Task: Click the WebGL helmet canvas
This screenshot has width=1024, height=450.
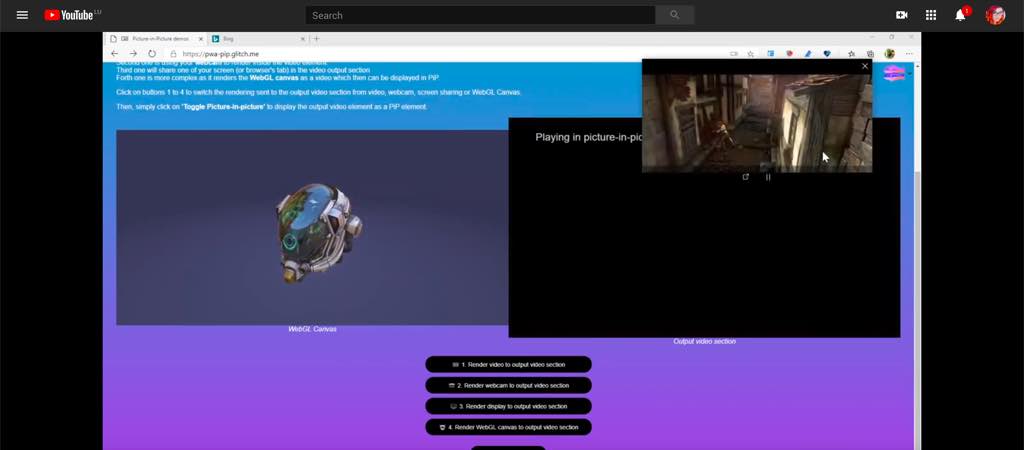Action: click(x=312, y=228)
